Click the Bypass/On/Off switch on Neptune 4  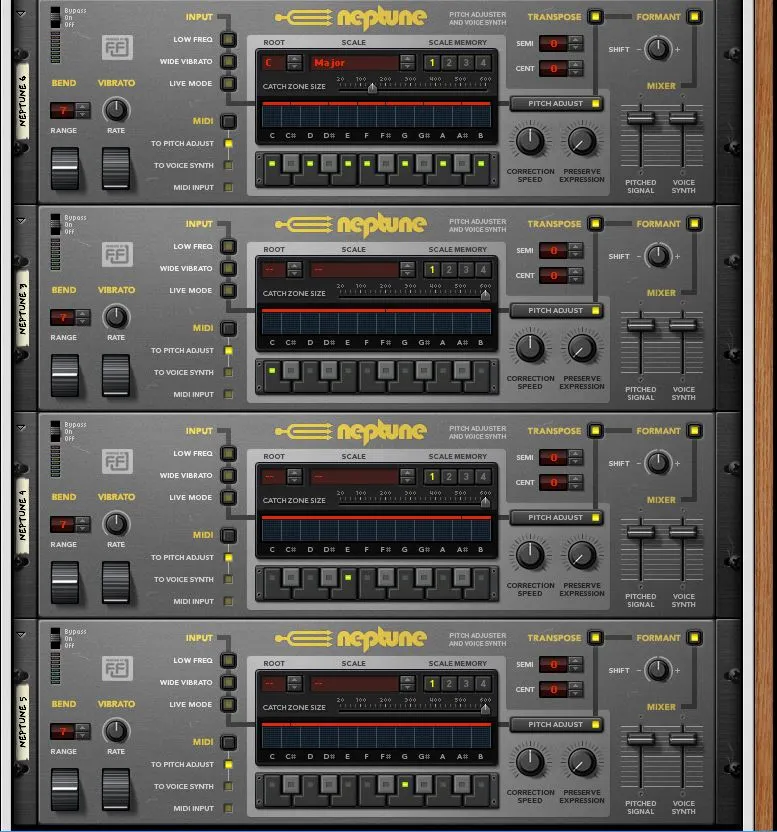coord(55,431)
